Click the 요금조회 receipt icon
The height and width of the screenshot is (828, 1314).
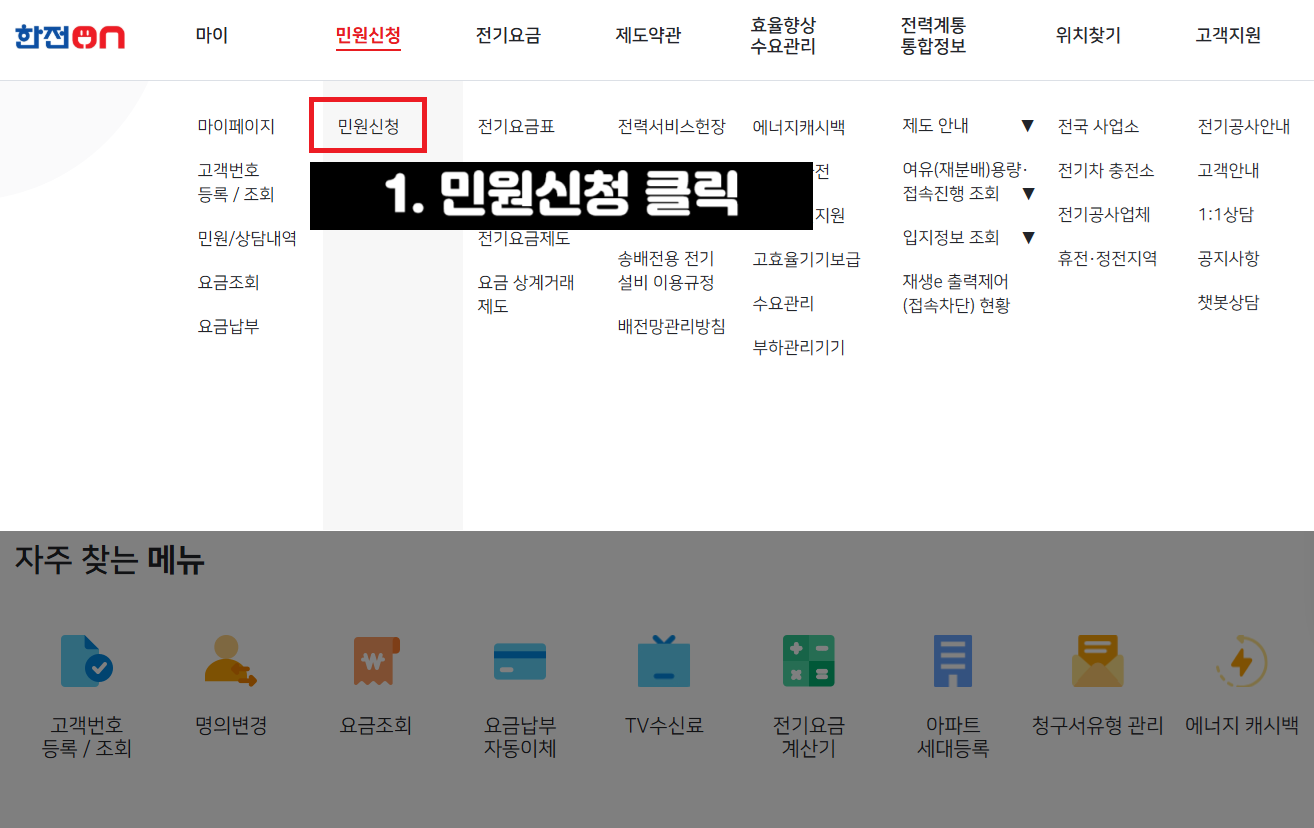click(x=374, y=660)
